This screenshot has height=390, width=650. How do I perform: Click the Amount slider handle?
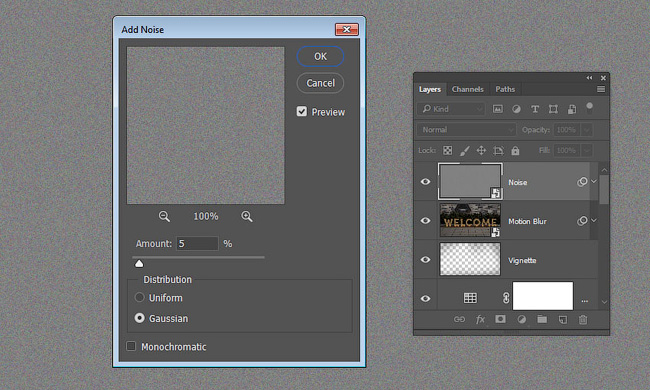click(x=139, y=264)
